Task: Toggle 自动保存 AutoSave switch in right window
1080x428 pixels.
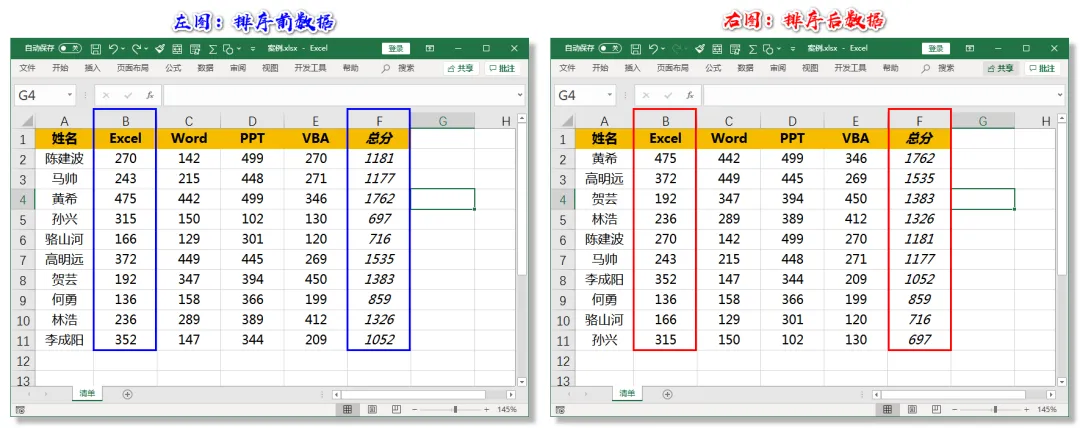Action: [x=610, y=49]
